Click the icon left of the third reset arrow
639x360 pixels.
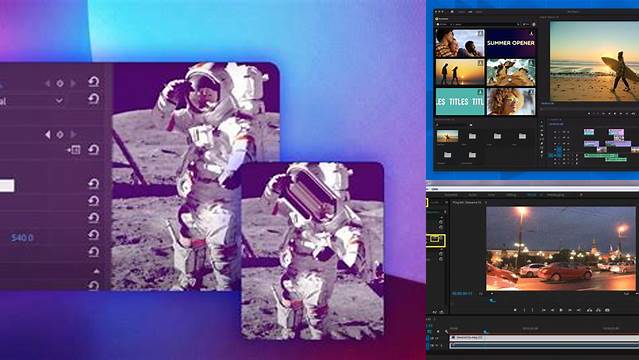point(73,150)
